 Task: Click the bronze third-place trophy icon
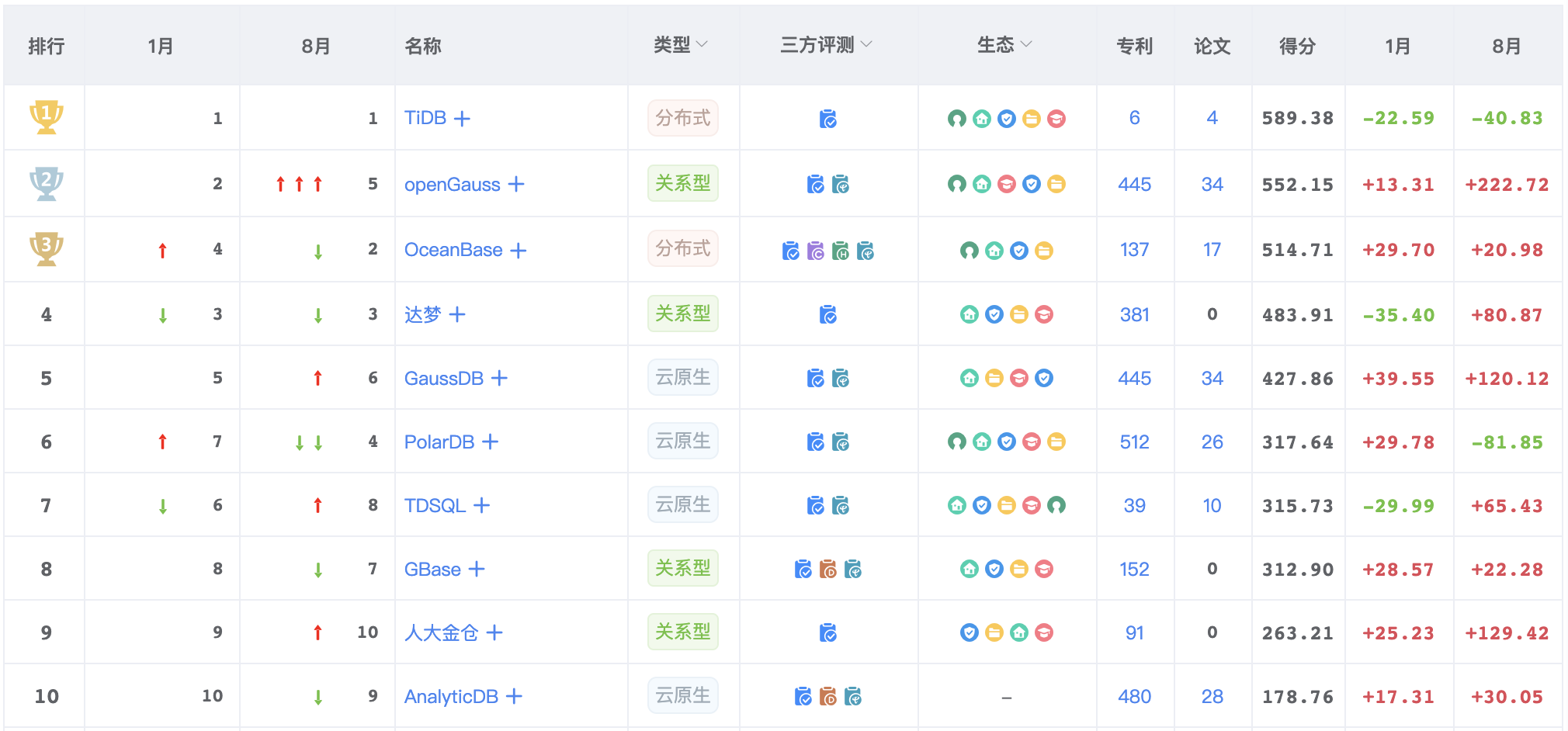(x=46, y=249)
